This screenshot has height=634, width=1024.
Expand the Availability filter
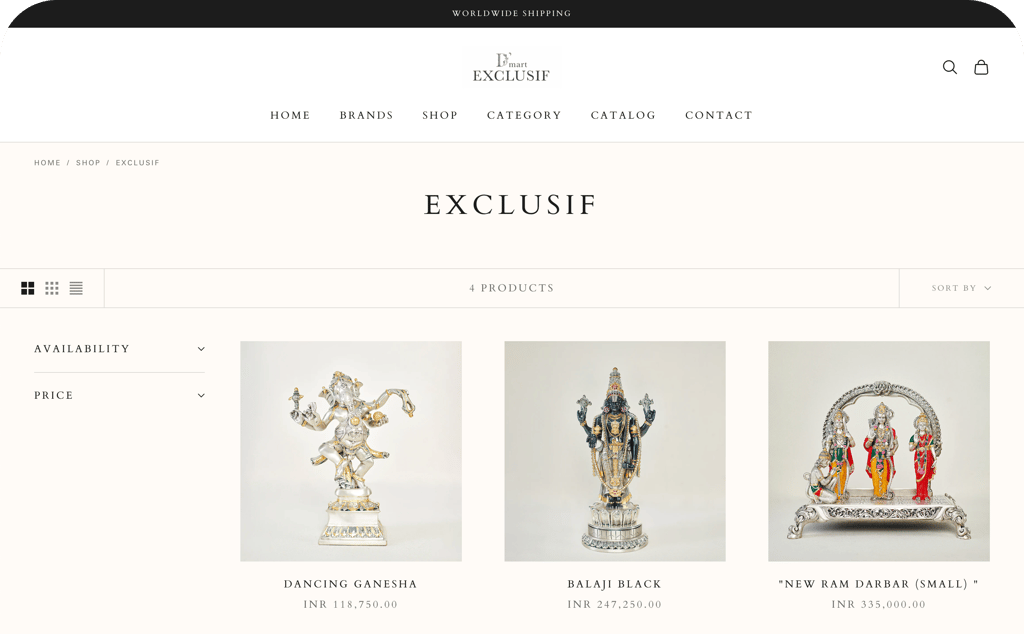coord(120,349)
